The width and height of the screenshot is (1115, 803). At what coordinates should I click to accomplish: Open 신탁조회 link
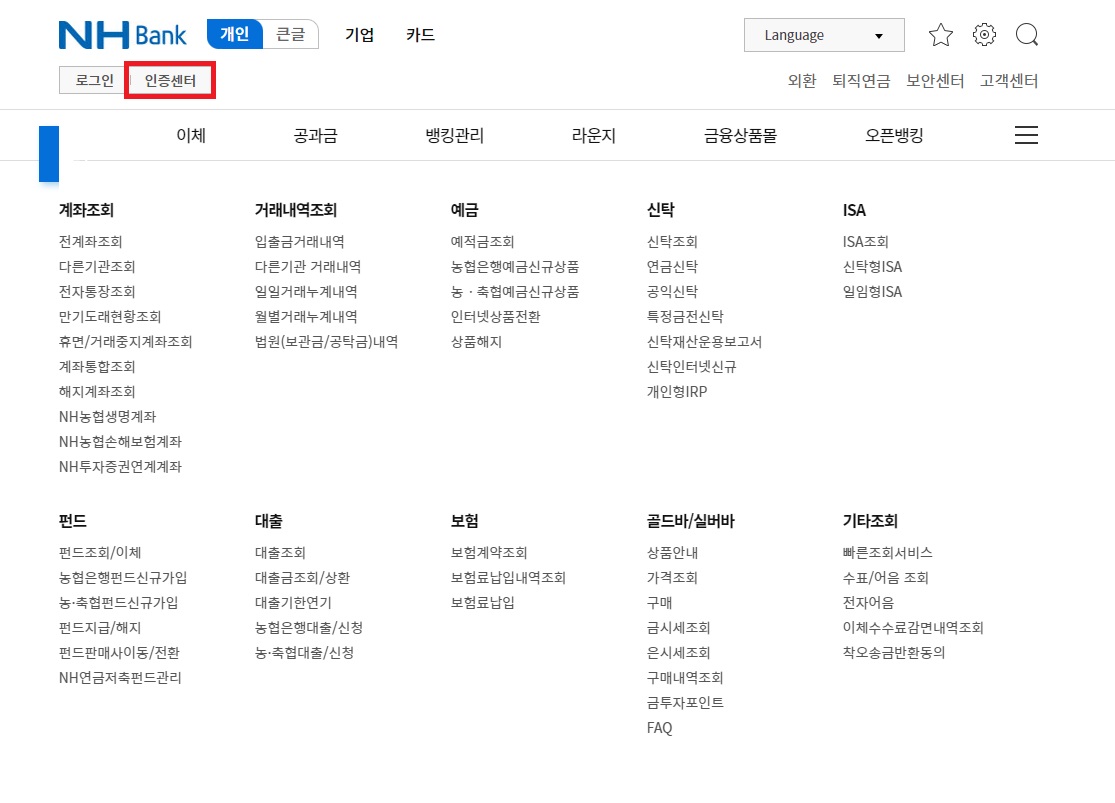click(x=673, y=242)
